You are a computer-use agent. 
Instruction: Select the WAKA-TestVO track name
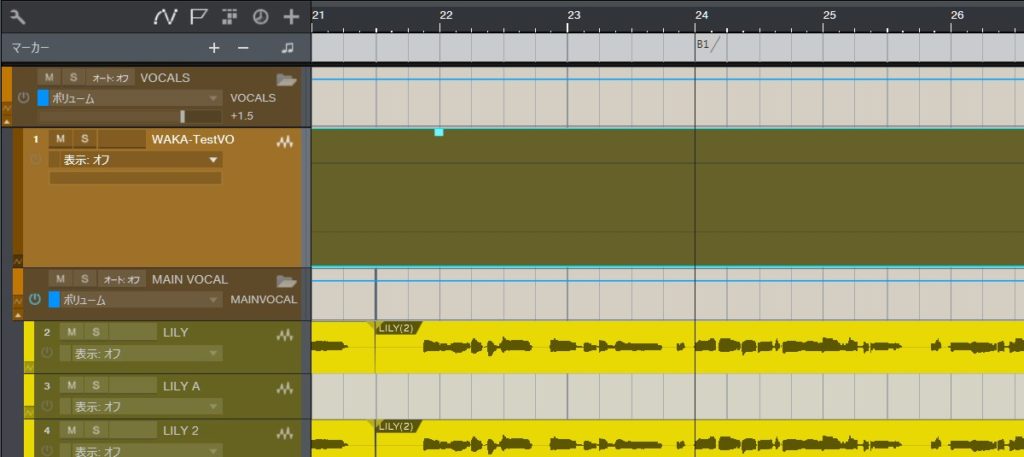click(x=193, y=139)
